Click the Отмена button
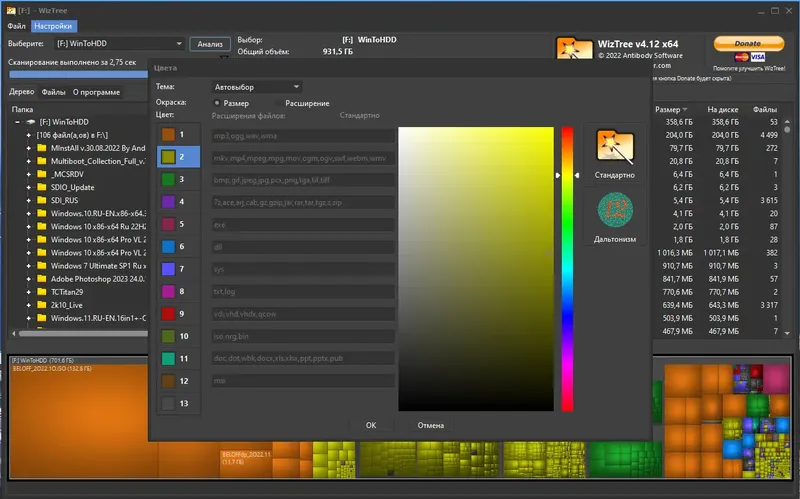Viewport: 800px width, 499px height. click(x=431, y=425)
